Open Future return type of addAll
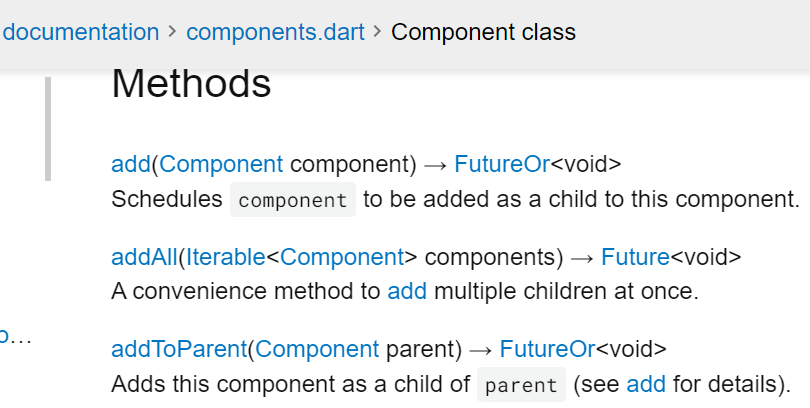Viewport: 810px width, 408px height. 635,257
